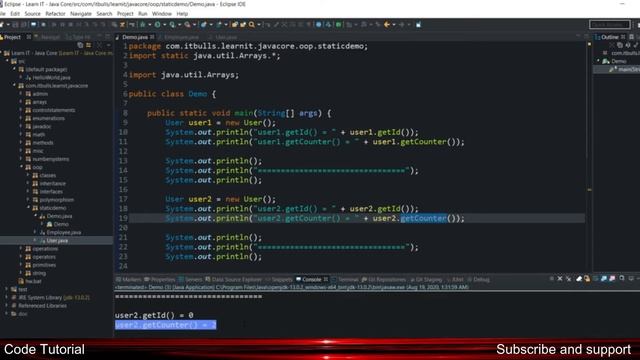Click the Search magnifier icon in the toolbar
This screenshot has height=360, width=640.
click(252, 25)
